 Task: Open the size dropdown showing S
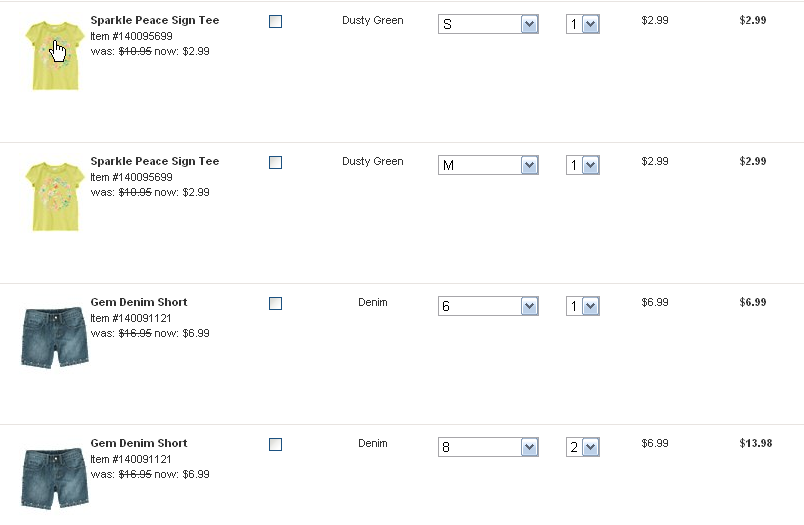click(488, 24)
